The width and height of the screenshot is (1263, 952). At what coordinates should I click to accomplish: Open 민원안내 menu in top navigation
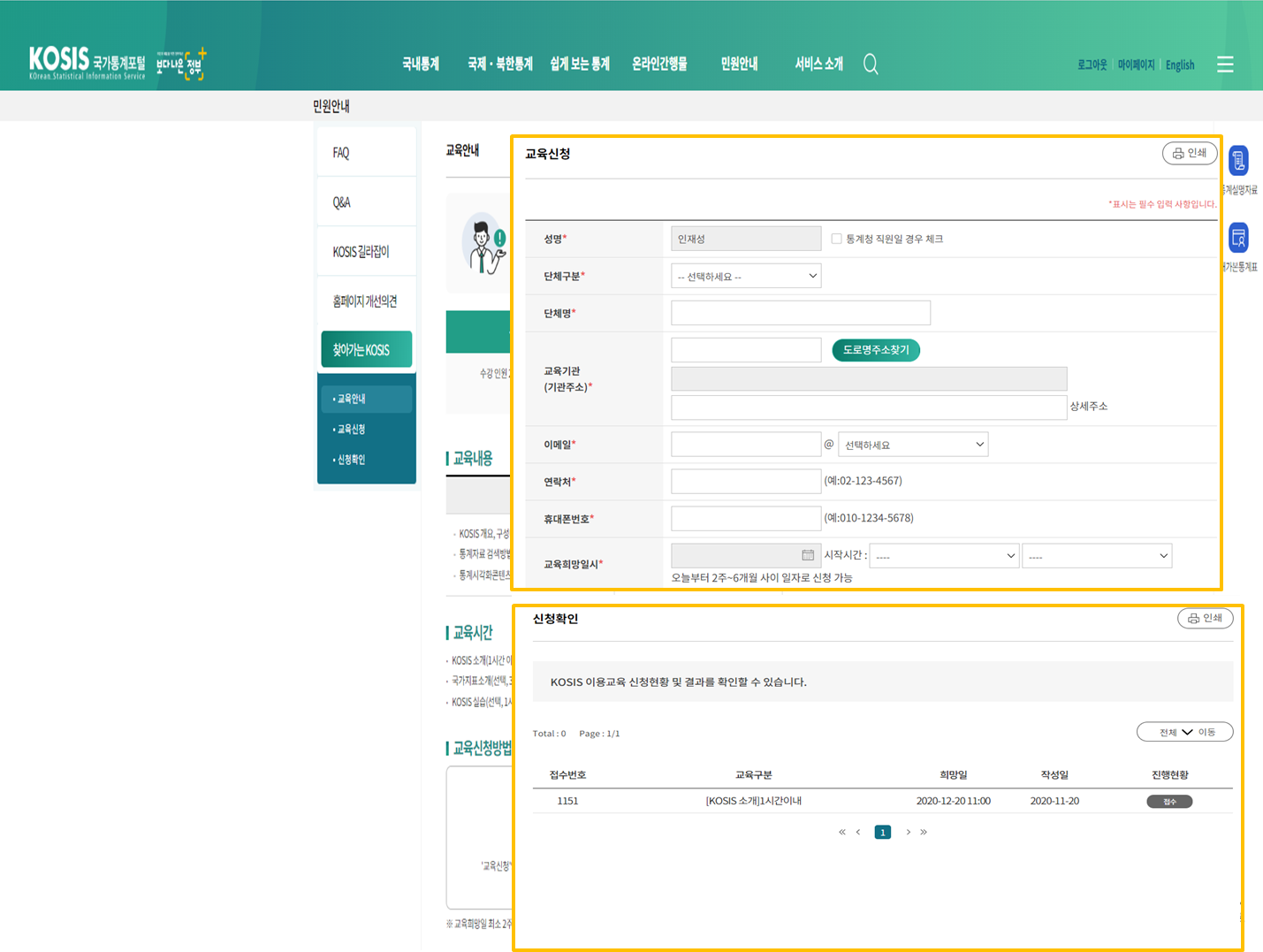tap(739, 64)
